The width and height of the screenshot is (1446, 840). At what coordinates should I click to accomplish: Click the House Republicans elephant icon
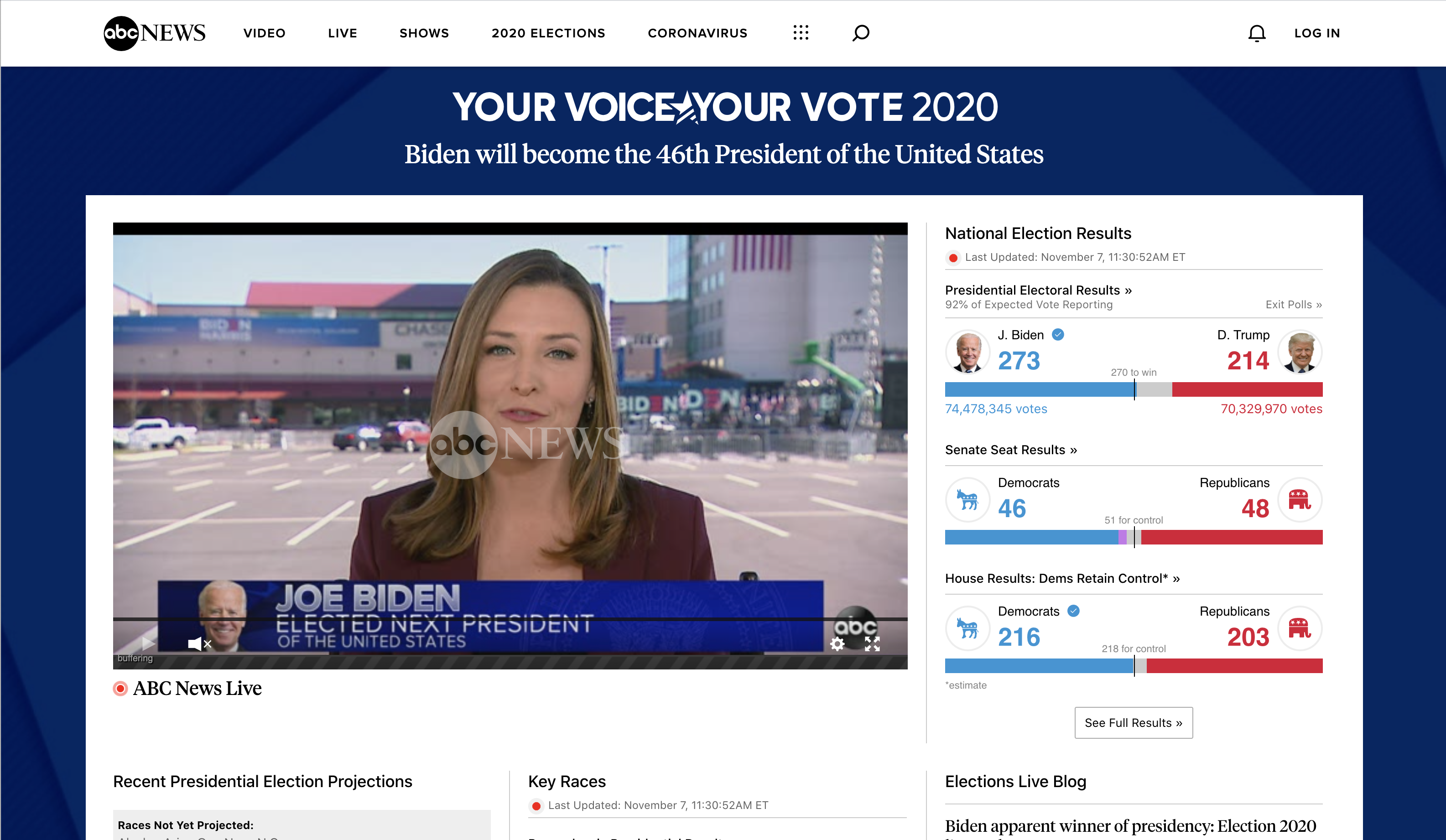[x=1300, y=628]
